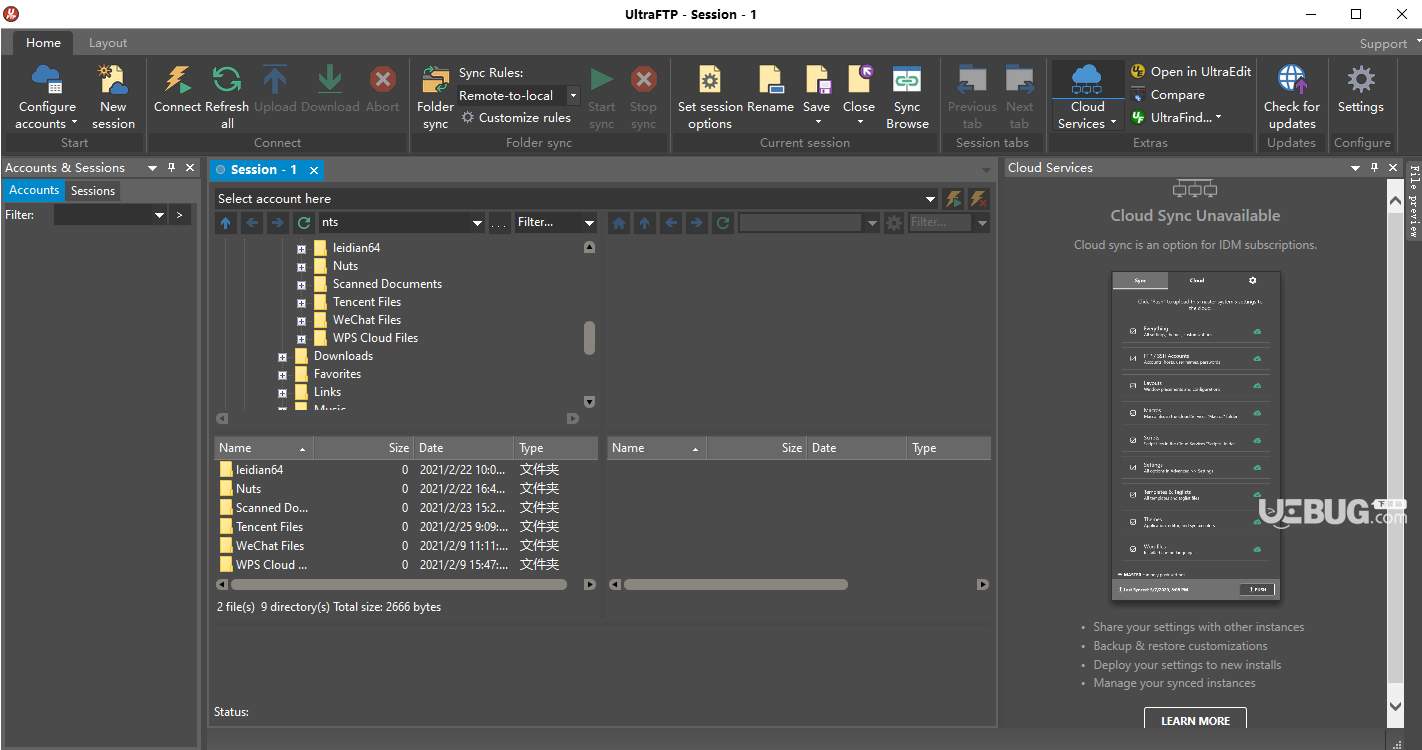Click the folder tree vertical scrollbar thumb
Image resolution: width=1422 pixels, height=750 pixels.
pyautogui.click(x=589, y=337)
